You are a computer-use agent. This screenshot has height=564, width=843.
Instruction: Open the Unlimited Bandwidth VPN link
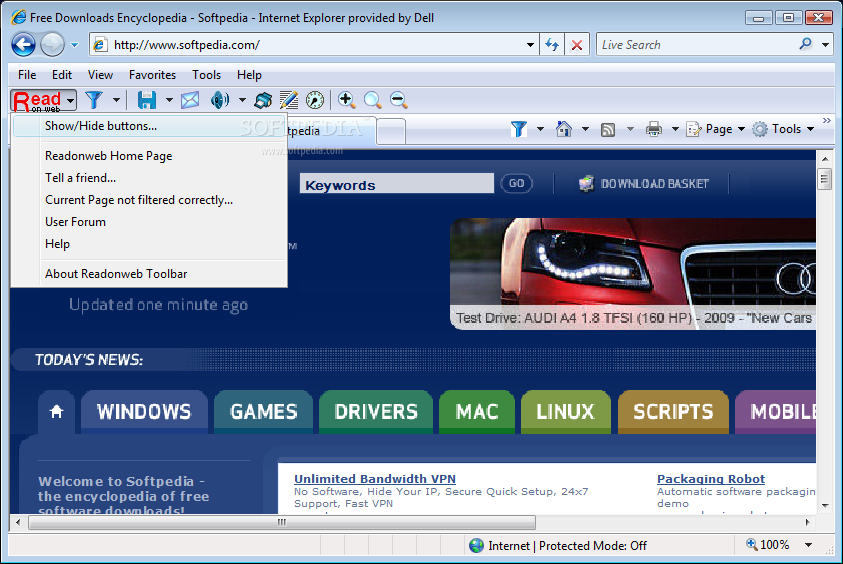[375, 479]
